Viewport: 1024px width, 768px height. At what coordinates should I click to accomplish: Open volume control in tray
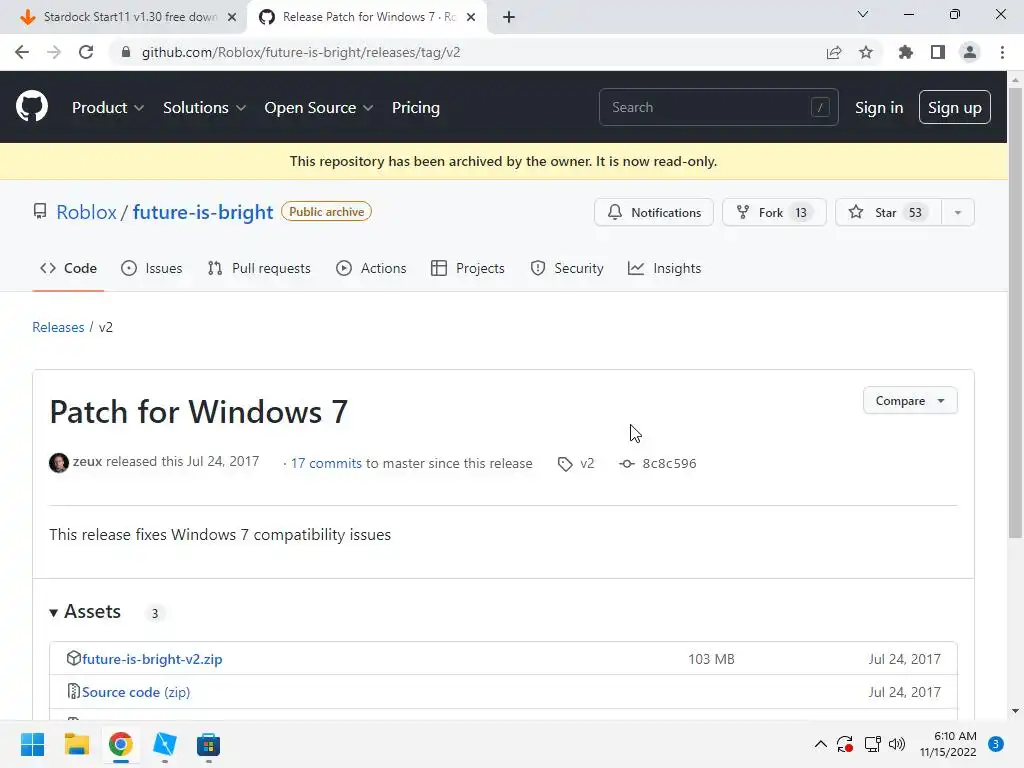pyautogui.click(x=897, y=744)
